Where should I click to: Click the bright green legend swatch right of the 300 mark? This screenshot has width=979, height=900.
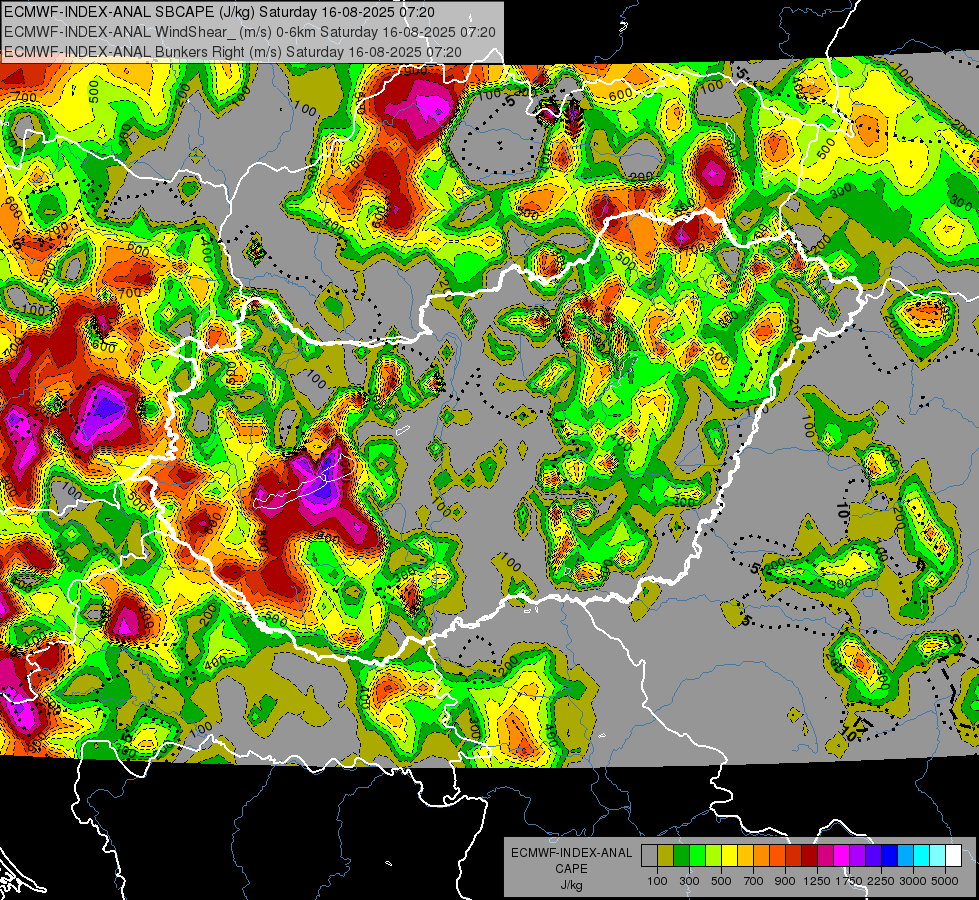tap(697, 856)
